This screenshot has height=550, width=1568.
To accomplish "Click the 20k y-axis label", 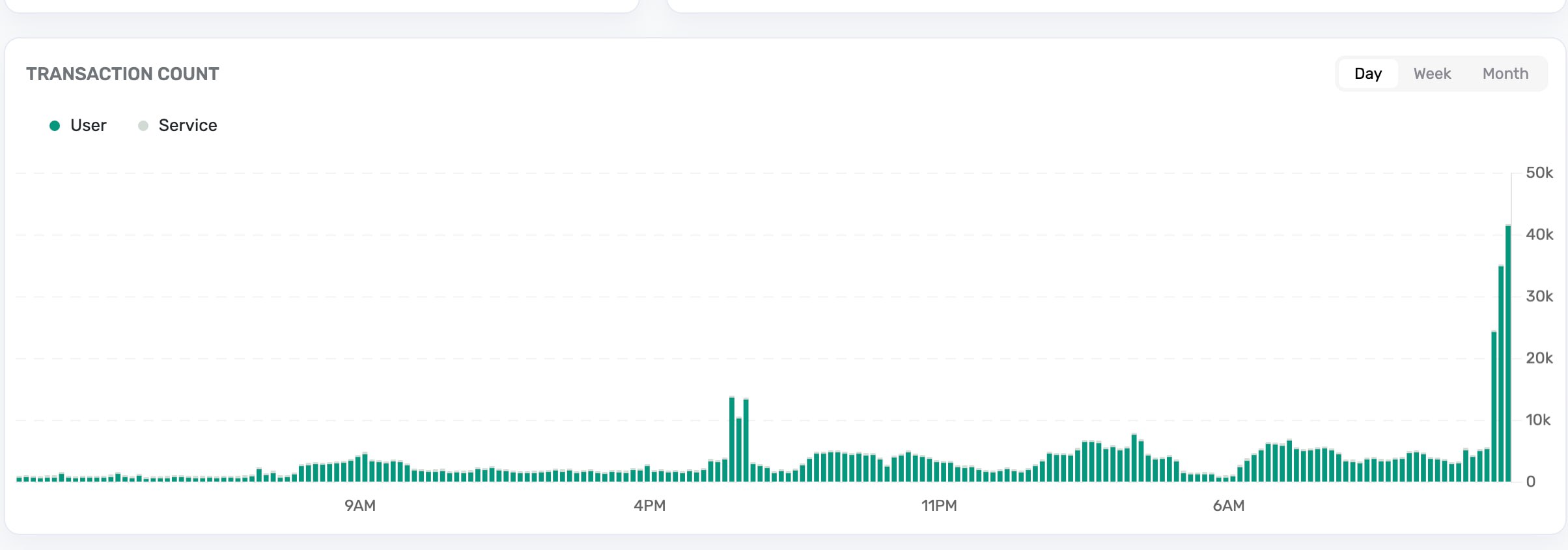I will pyautogui.click(x=1539, y=358).
